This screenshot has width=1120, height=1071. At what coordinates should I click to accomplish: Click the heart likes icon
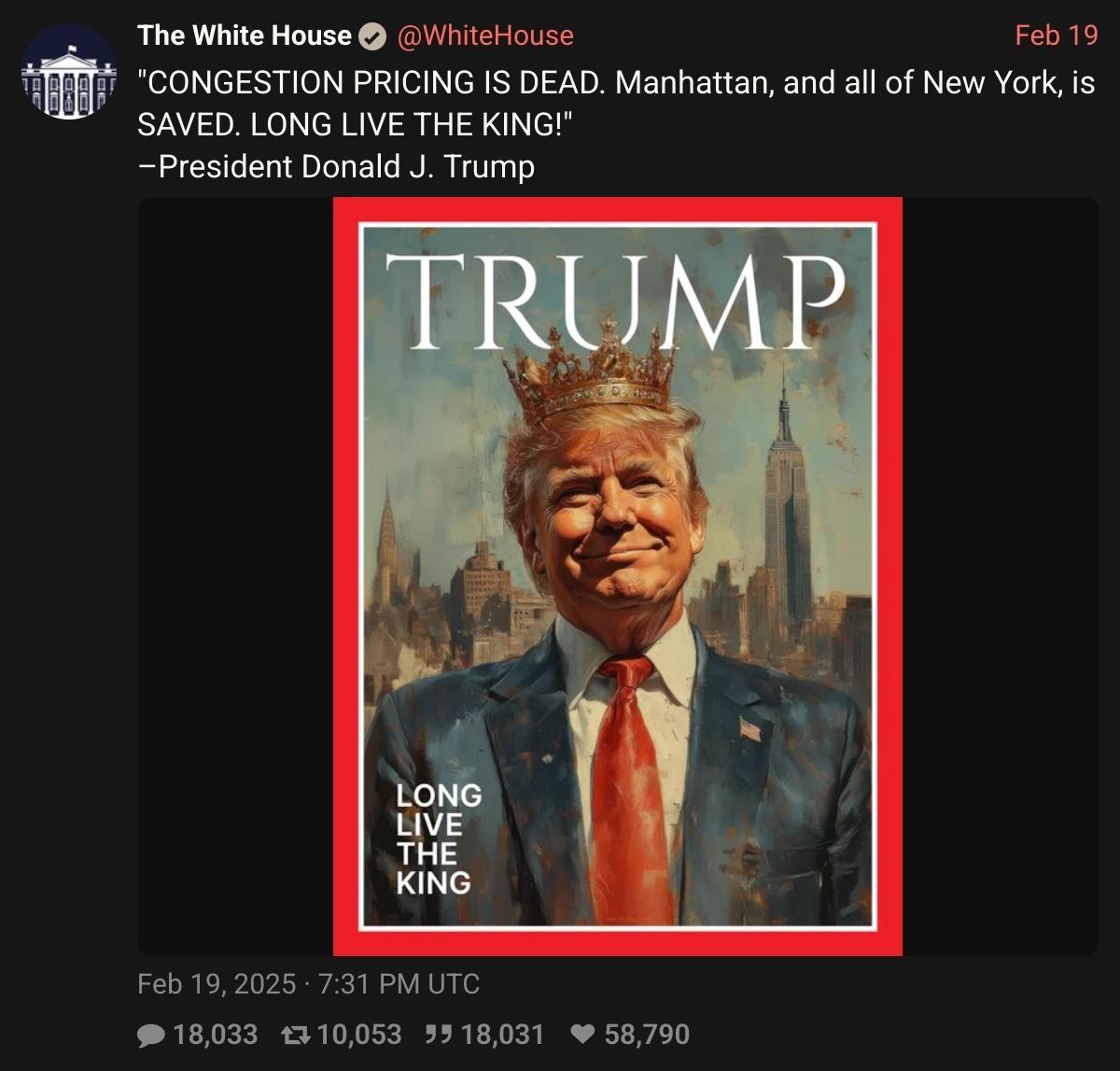tap(582, 1035)
